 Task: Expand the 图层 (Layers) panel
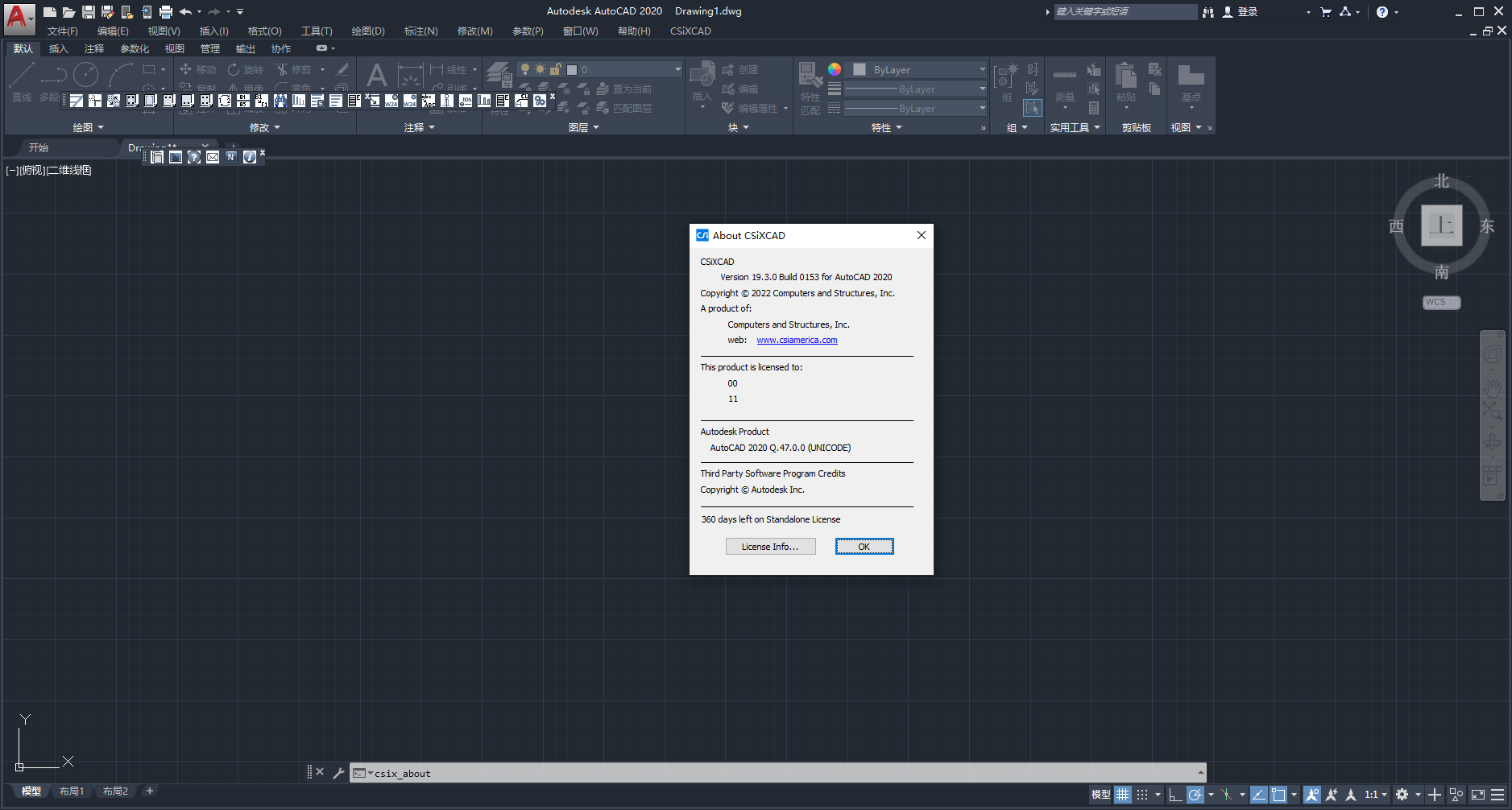pos(584,127)
